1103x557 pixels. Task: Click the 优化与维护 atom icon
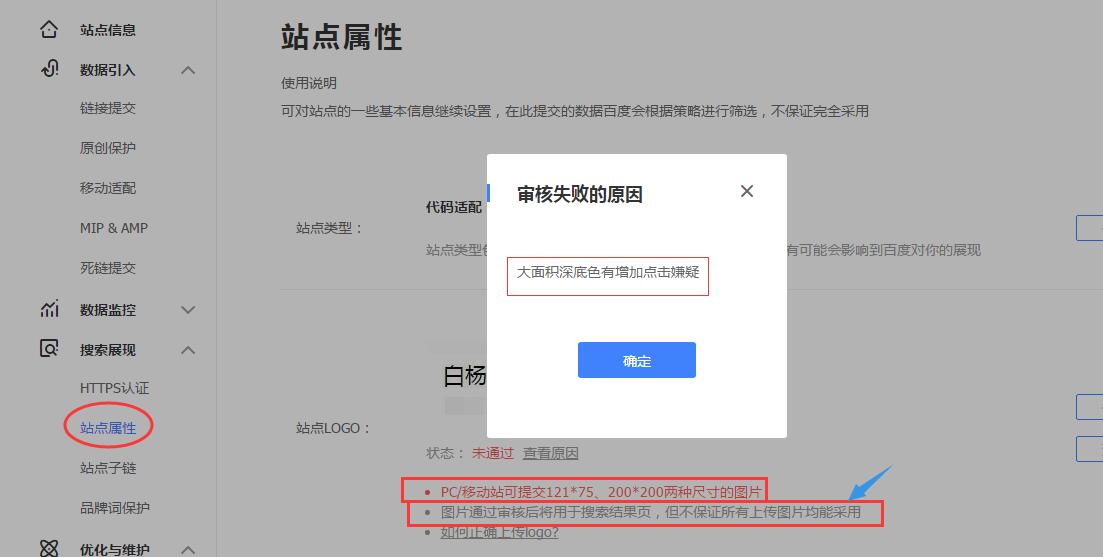pyautogui.click(x=49, y=549)
